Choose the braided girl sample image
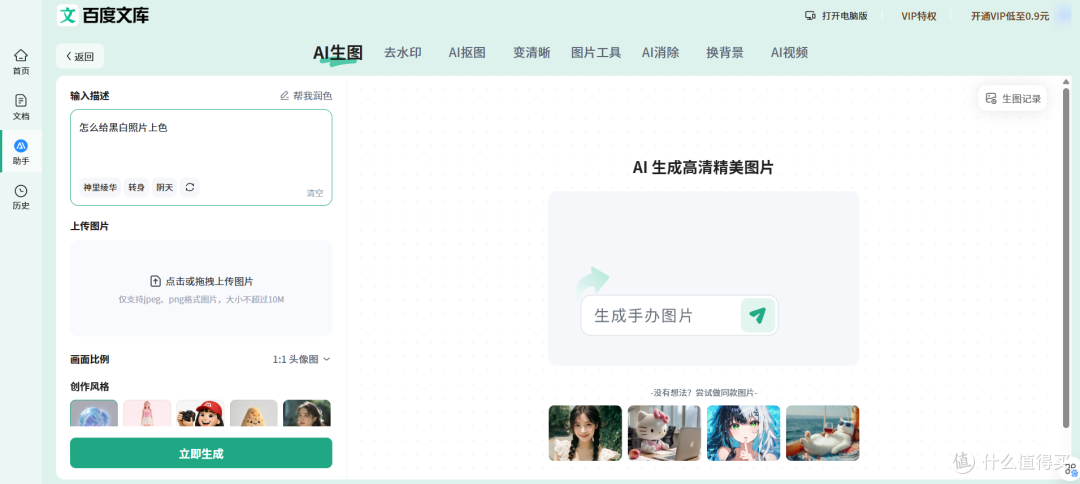The height and width of the screenshot is (484, 1080). pyautogui.click(x=585, y=433)
